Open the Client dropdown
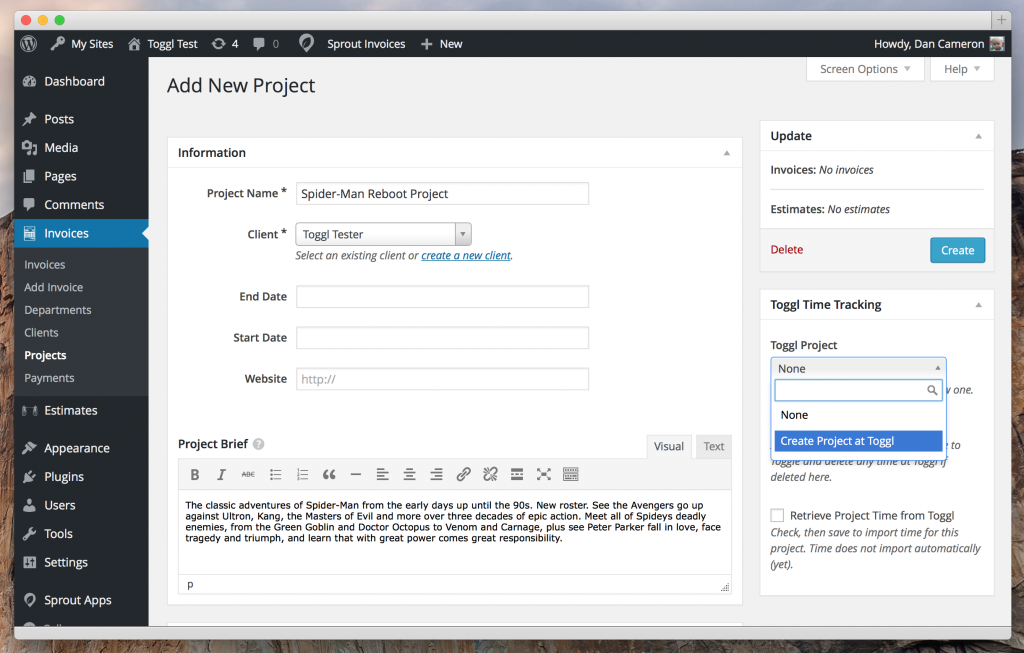The height and width of the screenshot is (653, 1024). point(463,233)
